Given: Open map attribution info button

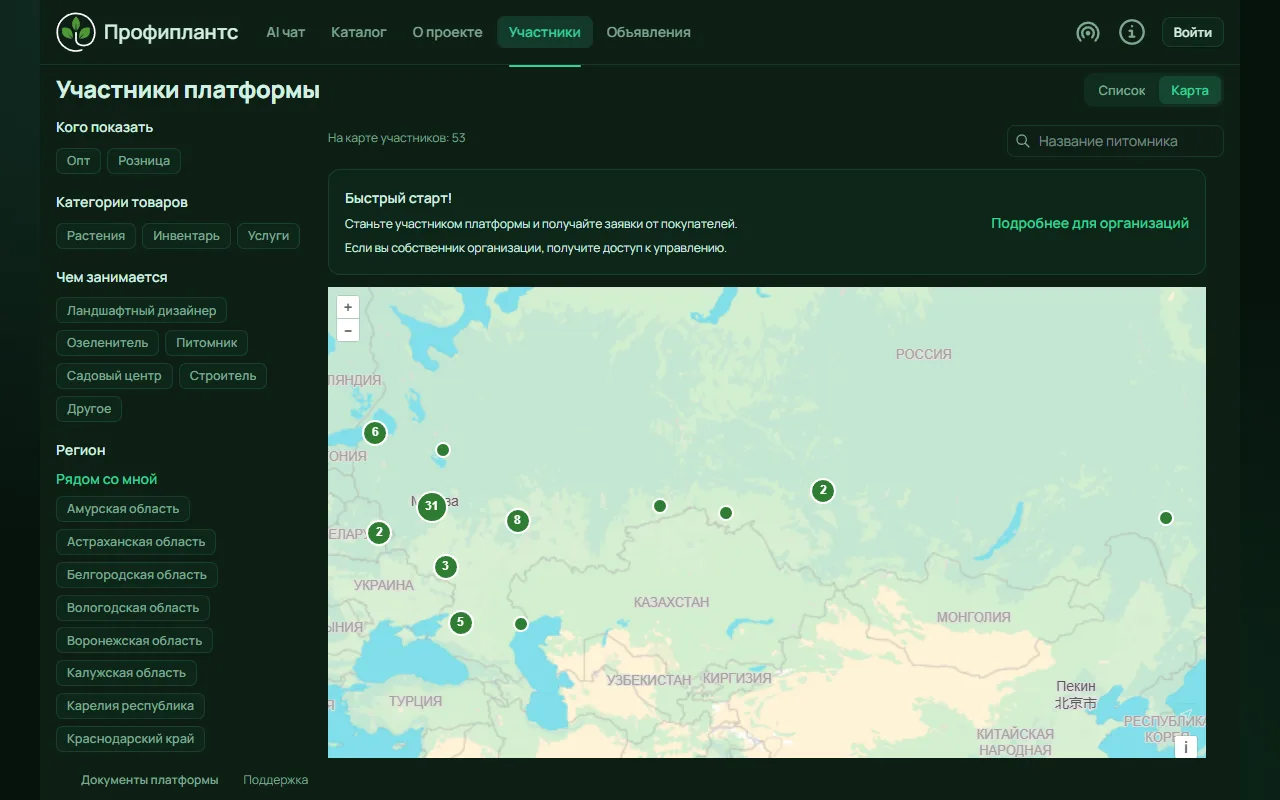Looking at the screenshot, I should click(1186, 747).
